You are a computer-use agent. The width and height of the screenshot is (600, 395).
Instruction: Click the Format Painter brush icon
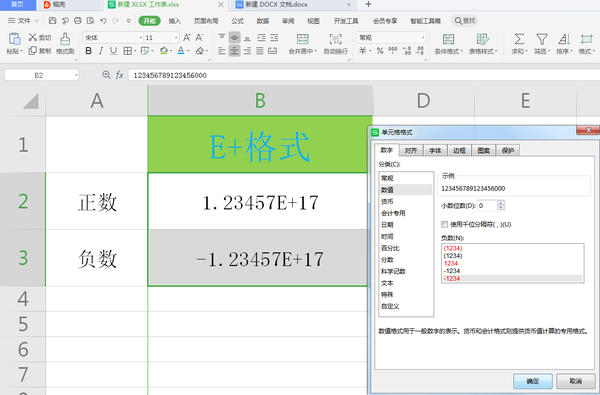[65, 39]
